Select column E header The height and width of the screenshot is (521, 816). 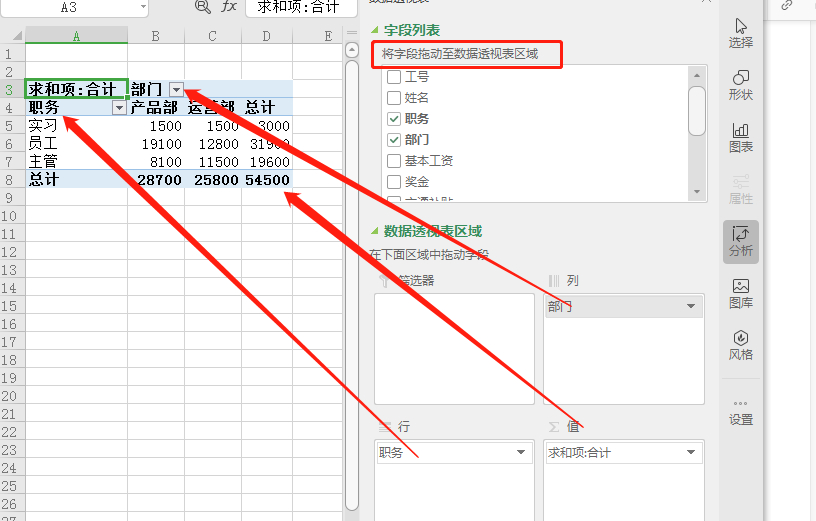click(x=317, y=36)
